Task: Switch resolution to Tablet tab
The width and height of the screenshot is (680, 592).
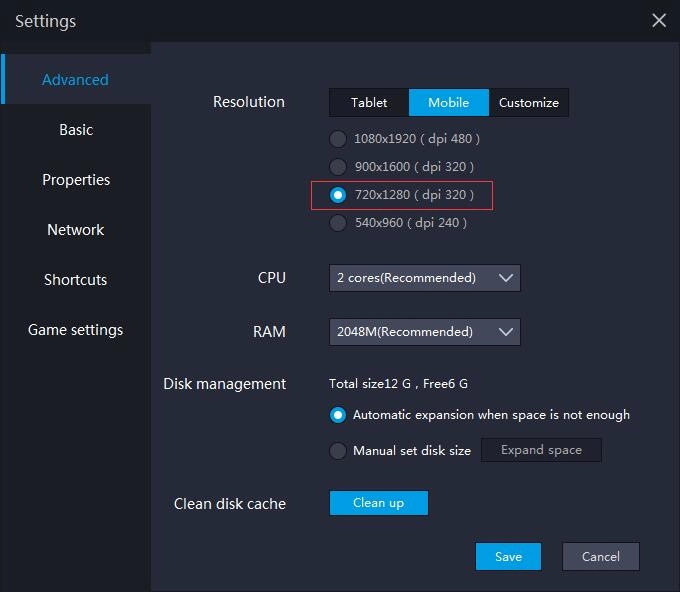Action: (369, 103)
